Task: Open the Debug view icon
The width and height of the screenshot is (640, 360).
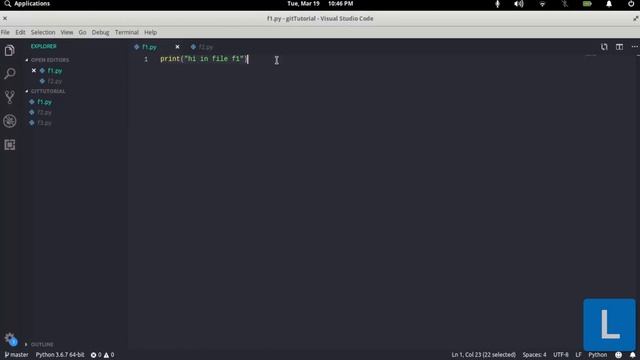Action: coord(10,121)
